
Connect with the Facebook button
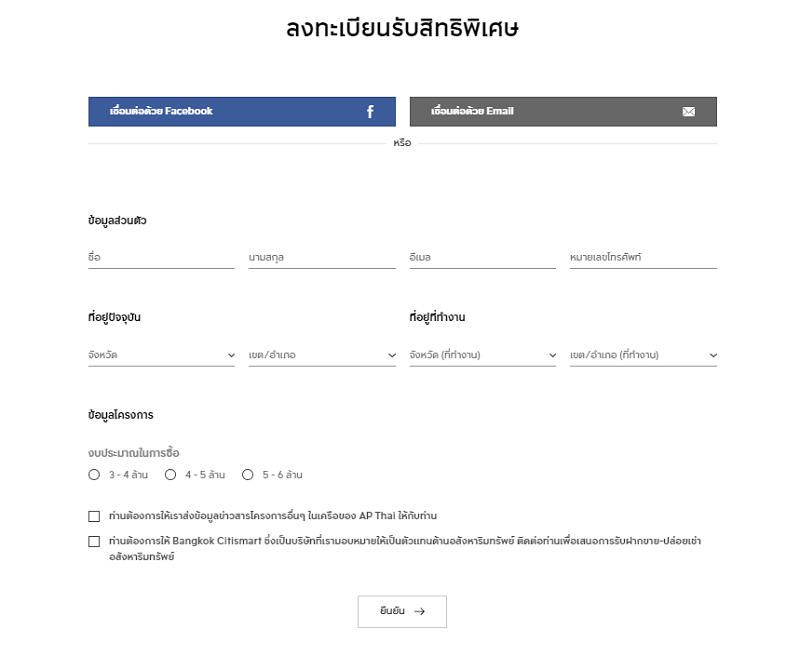(x=242, y=112)
